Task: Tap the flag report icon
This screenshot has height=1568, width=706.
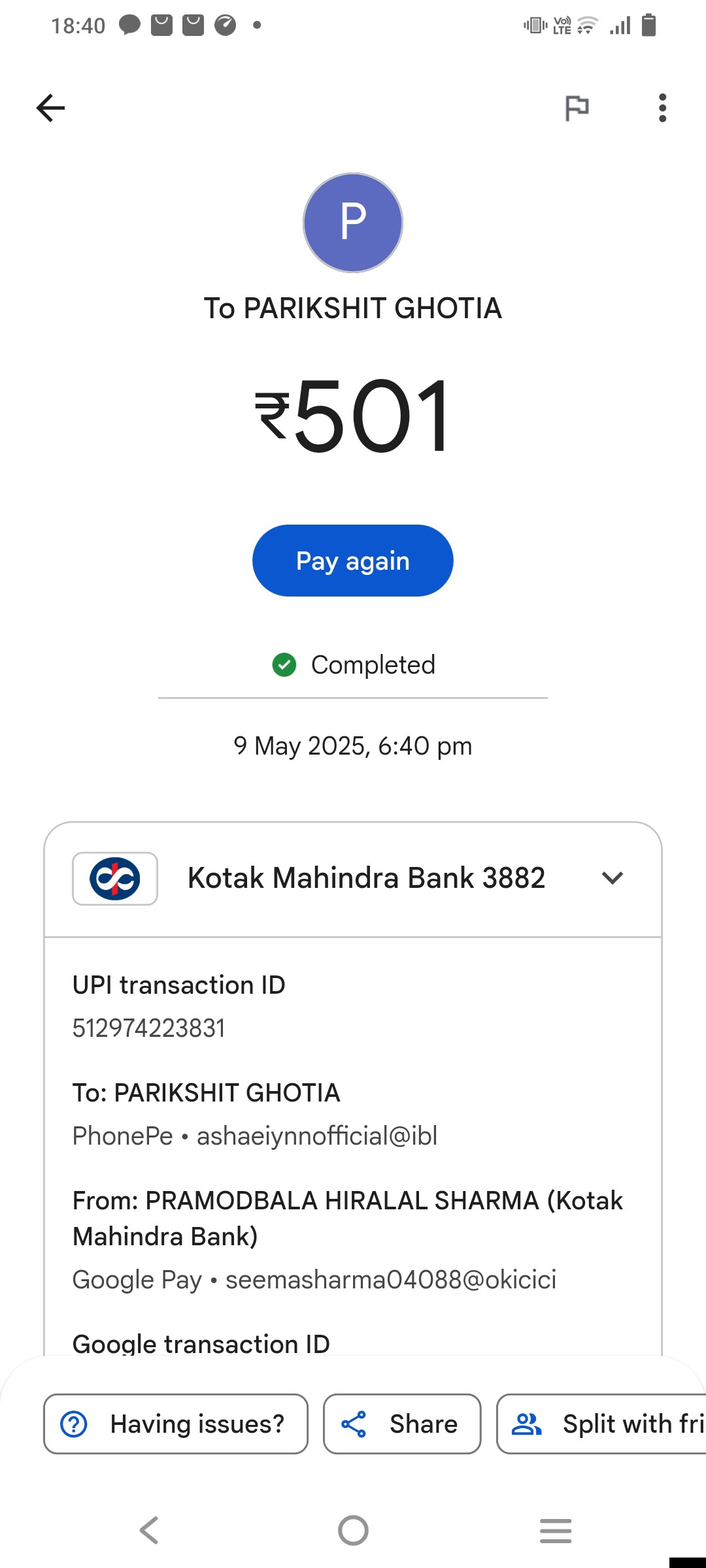Action: [577, 108]
